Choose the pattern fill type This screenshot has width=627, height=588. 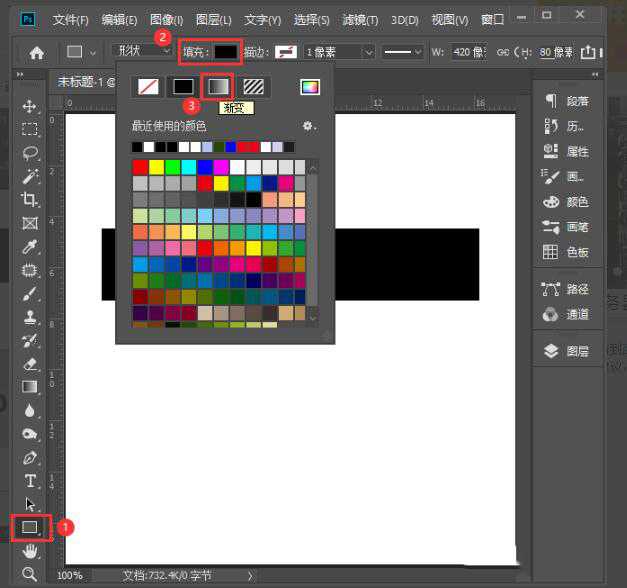click(255, 87)
